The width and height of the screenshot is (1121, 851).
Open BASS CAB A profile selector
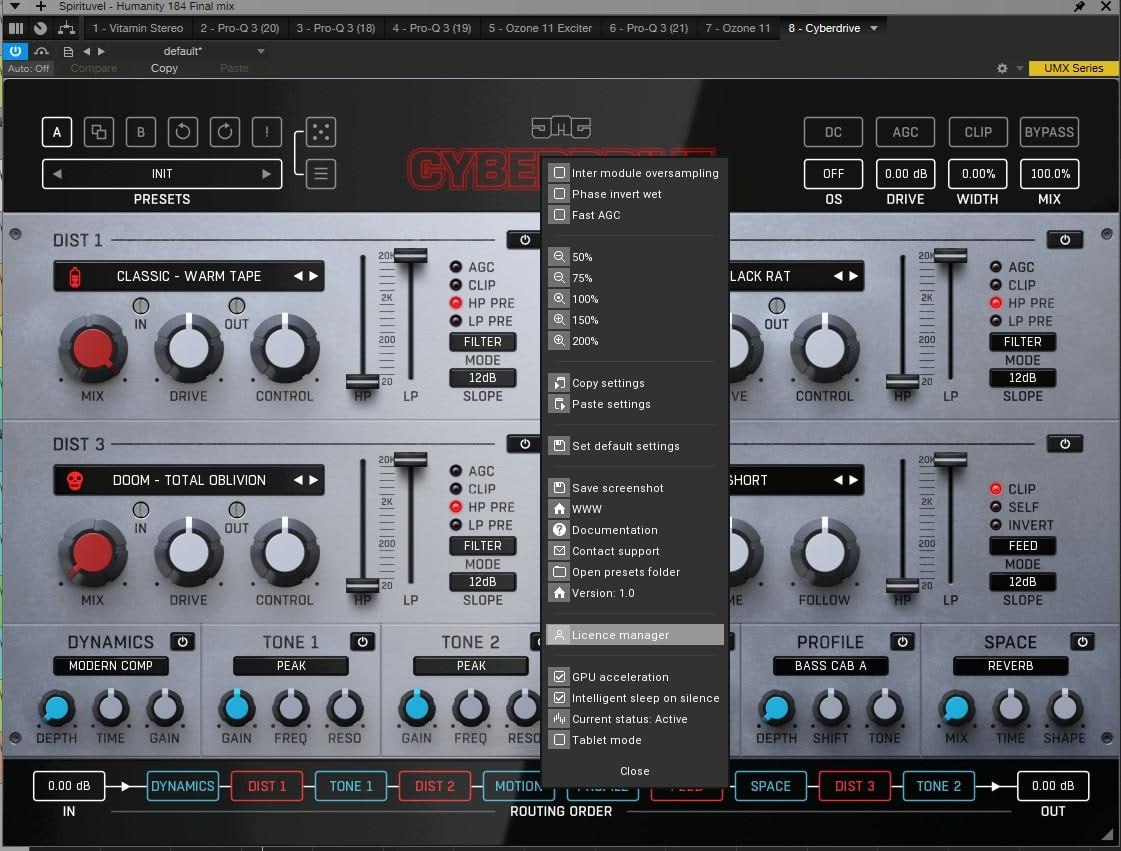tap(831, 666)
